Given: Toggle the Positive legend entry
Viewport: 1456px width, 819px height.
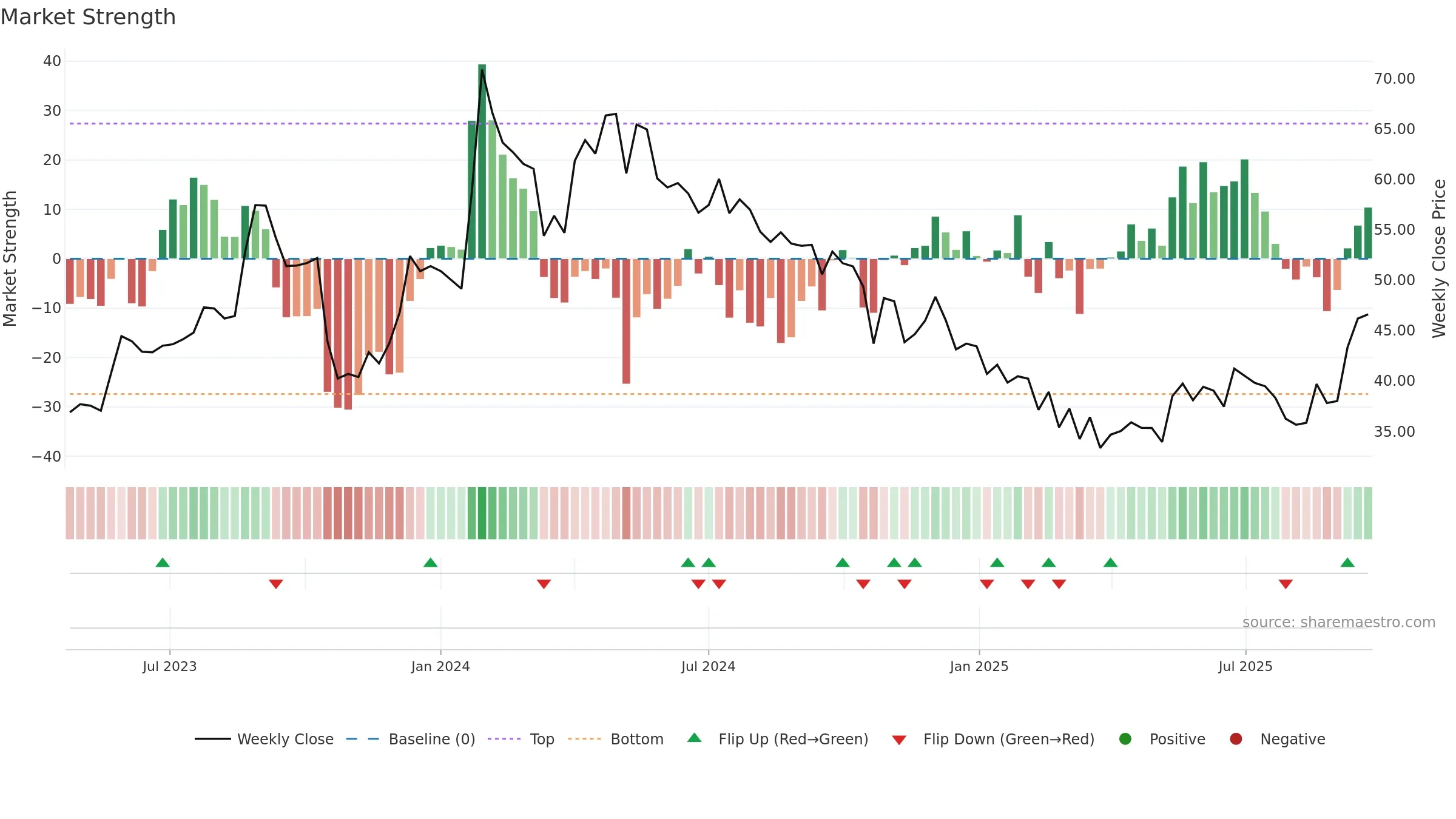Looking at the screenshot, I should 1162,739.
